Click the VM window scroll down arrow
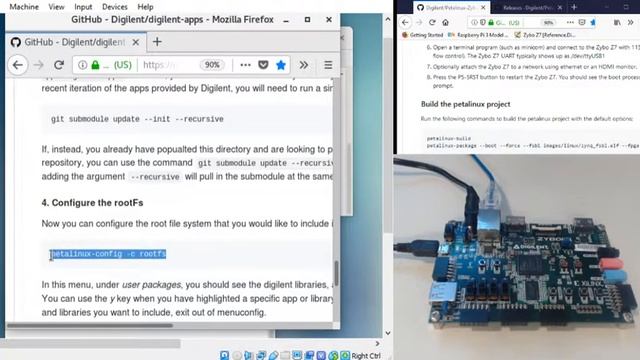Screen dimensions: 640x360 coord(388,333)
